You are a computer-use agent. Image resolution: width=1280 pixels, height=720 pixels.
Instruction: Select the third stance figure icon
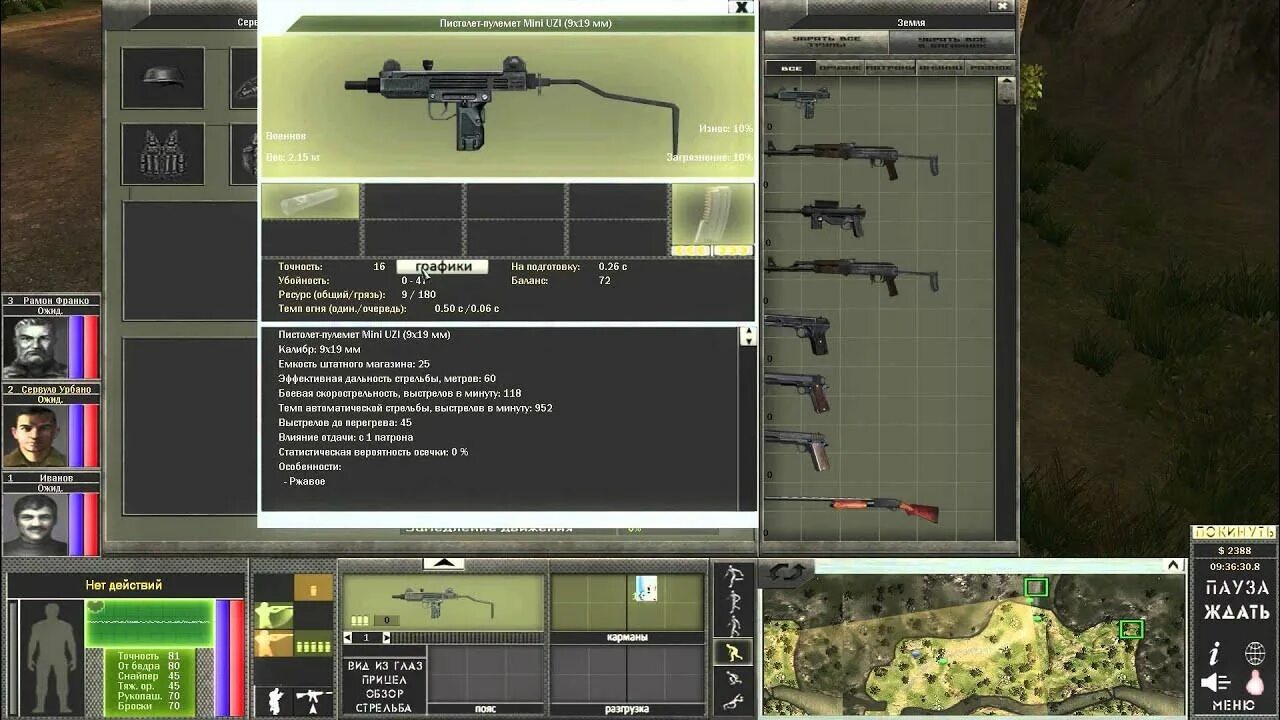[x=733, y=627]
